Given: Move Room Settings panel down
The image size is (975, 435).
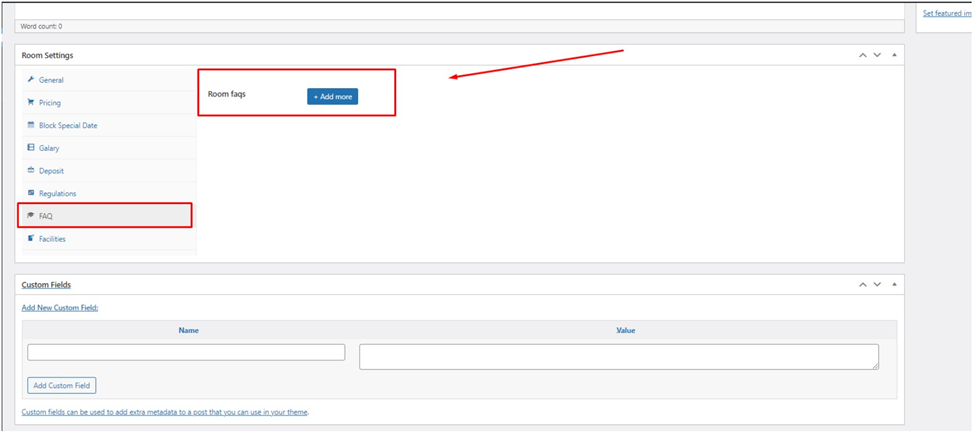Looking at the screenshot, I should pos(877,56).
